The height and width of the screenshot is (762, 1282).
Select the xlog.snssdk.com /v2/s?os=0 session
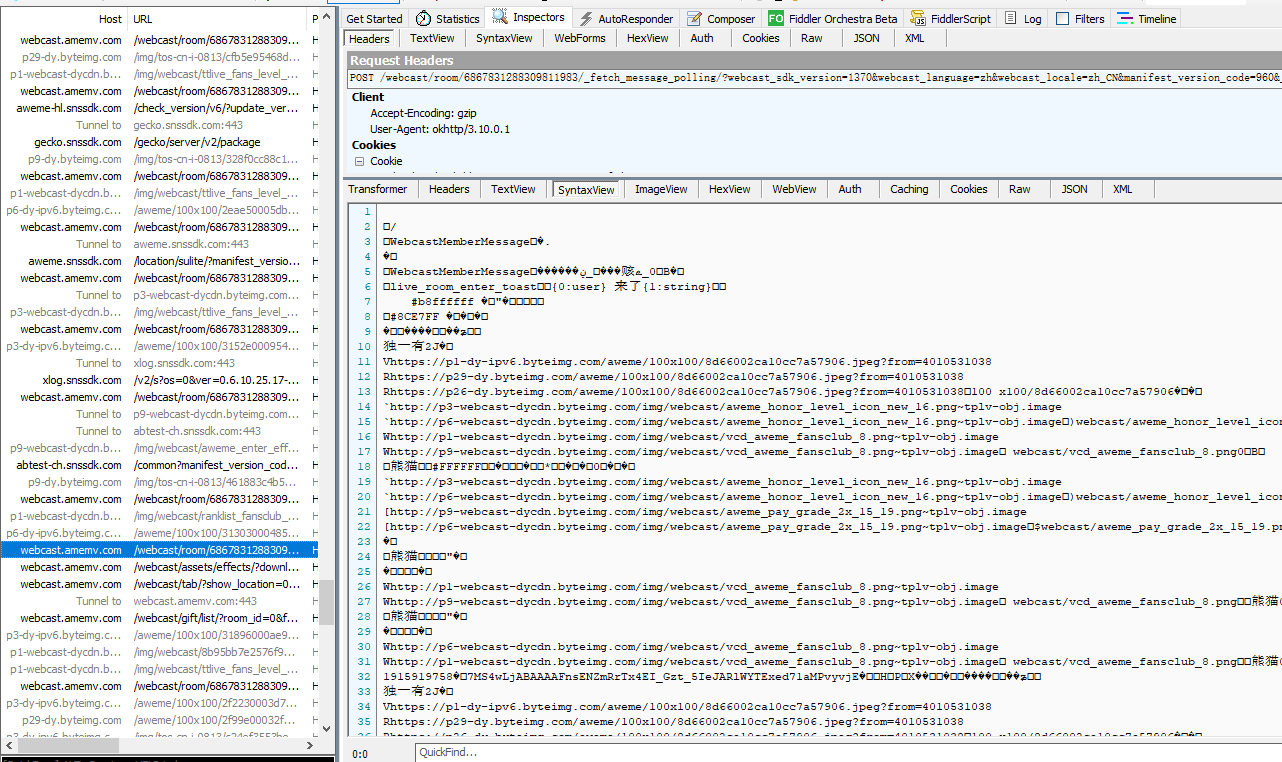(x=160, y=380)
